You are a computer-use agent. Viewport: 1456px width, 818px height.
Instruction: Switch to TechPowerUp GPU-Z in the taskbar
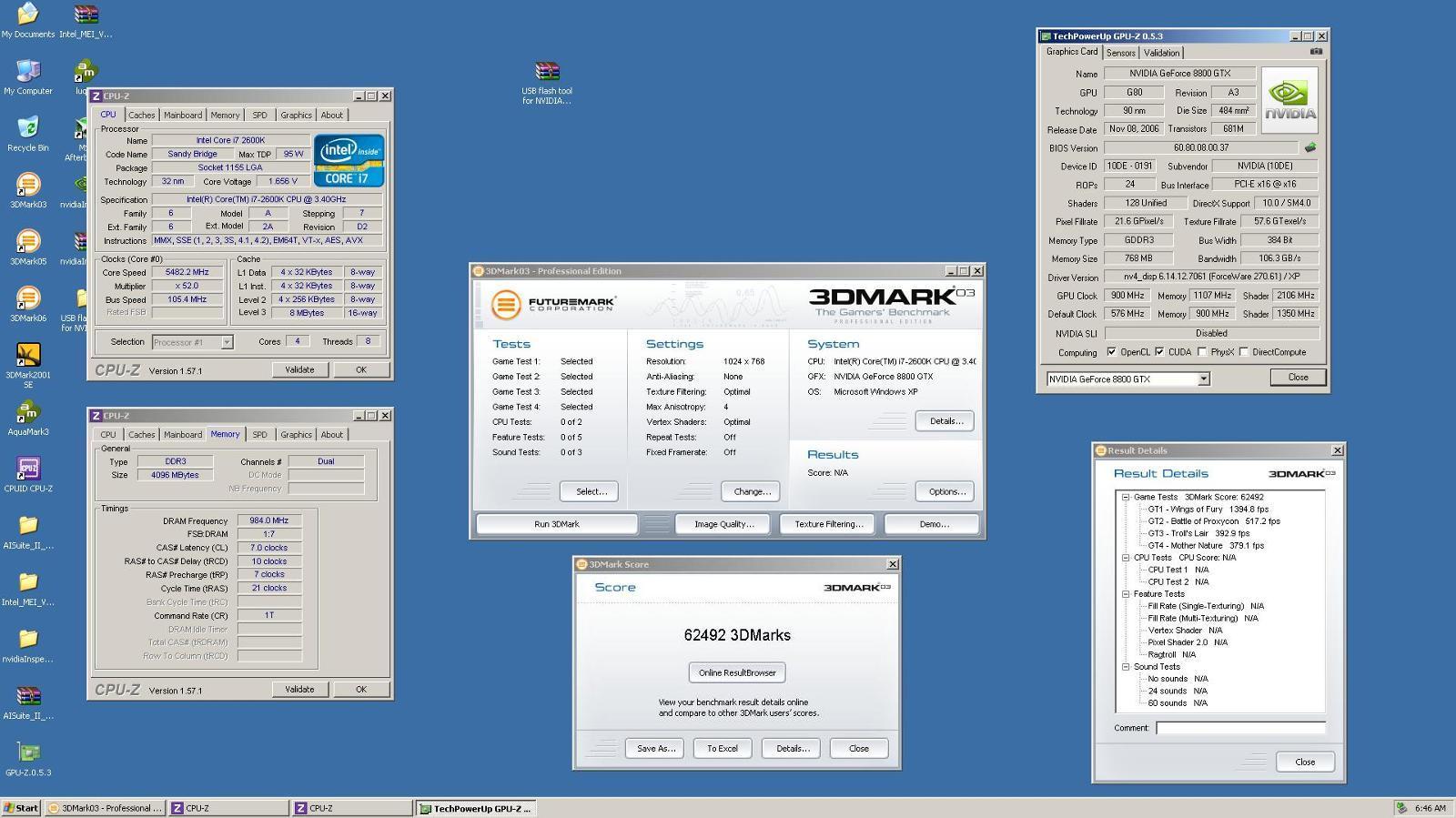point(476,808)
